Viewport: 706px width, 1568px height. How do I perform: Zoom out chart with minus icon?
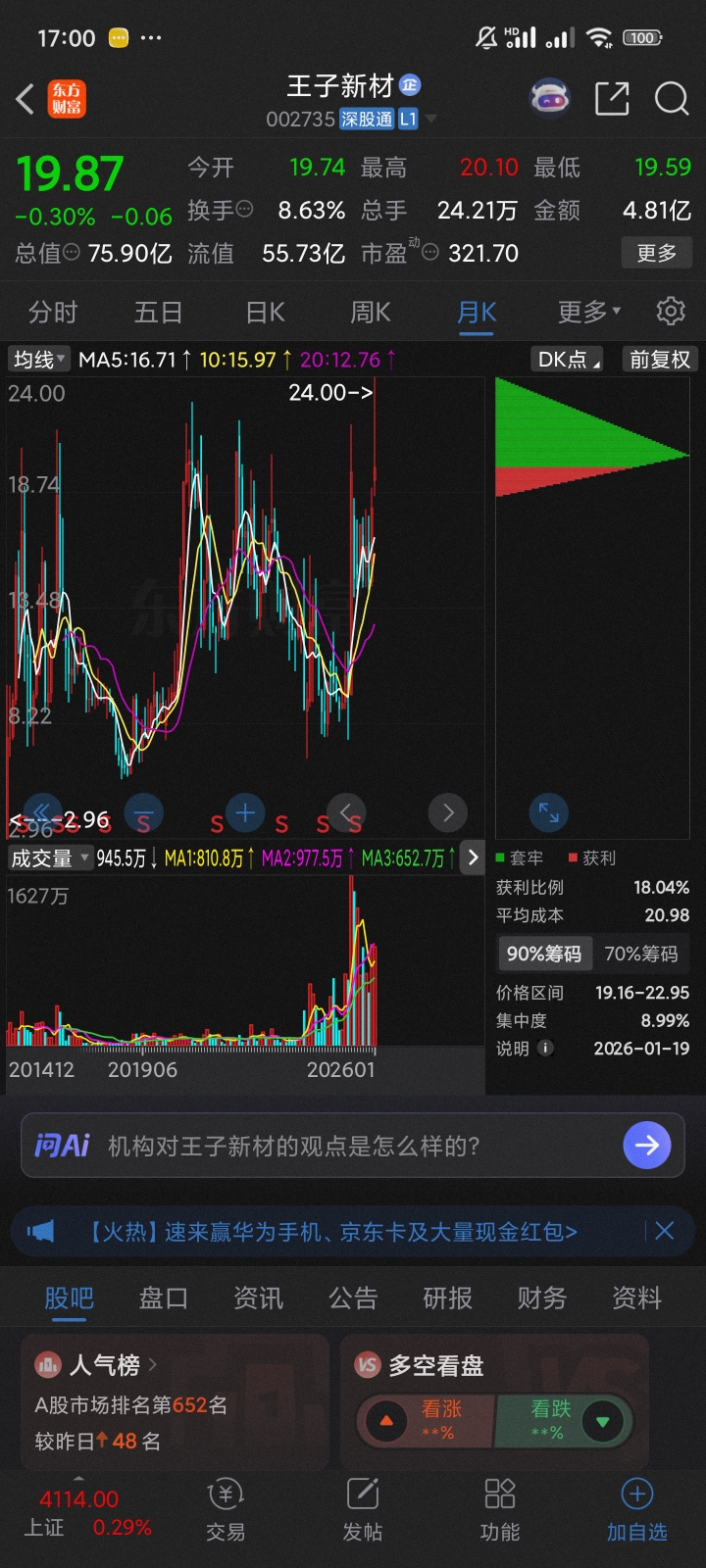click(143, 812)
